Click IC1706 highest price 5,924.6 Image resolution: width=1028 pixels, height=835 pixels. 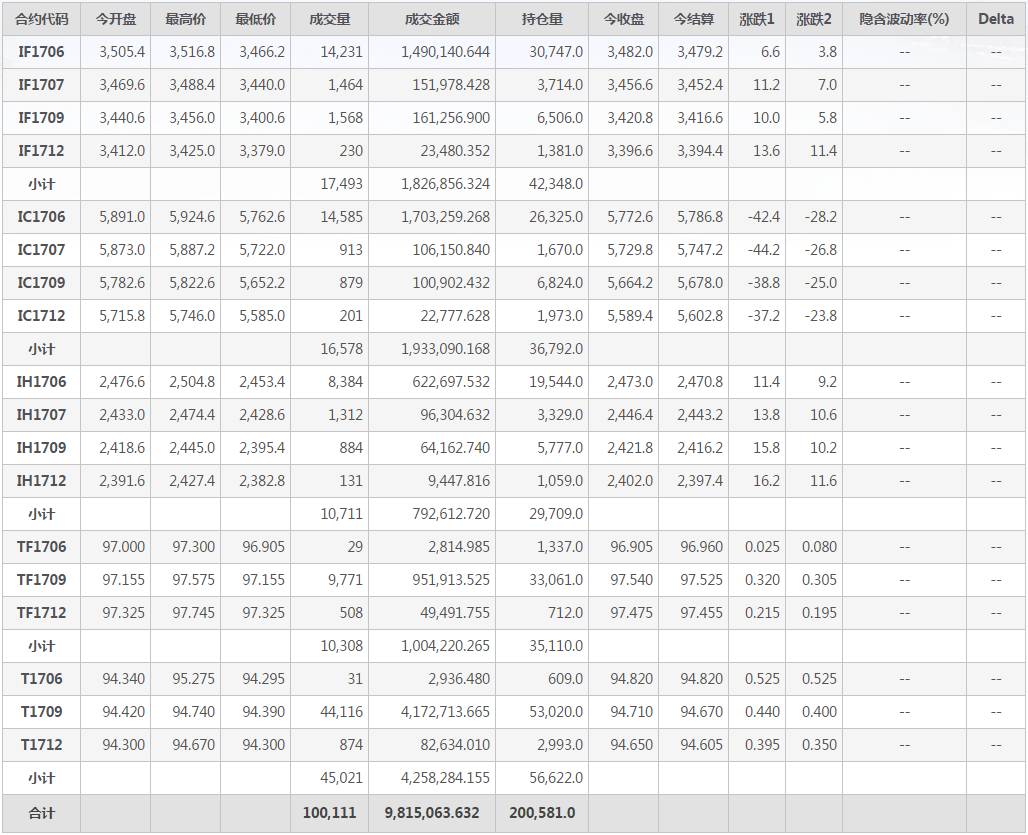pyautogui.click(x=191, y=217)
